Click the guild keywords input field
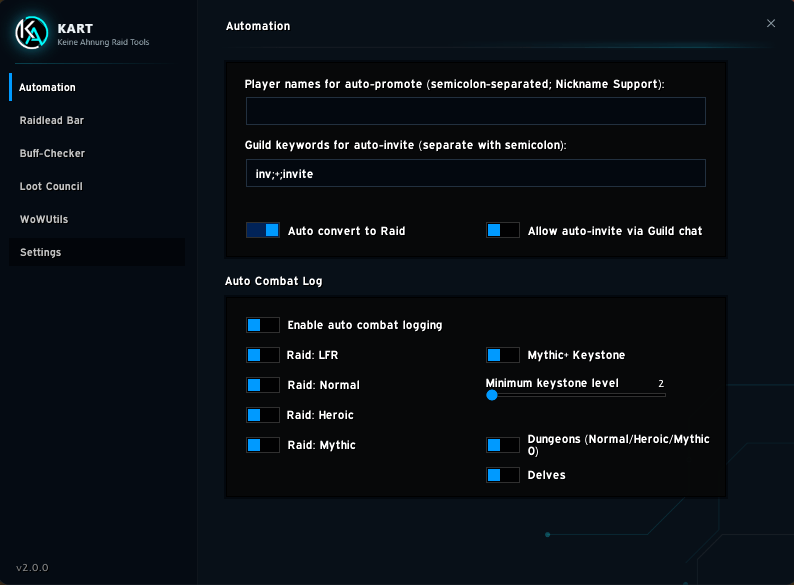Viewport: 794px width, 585px height. click(475, 173)
